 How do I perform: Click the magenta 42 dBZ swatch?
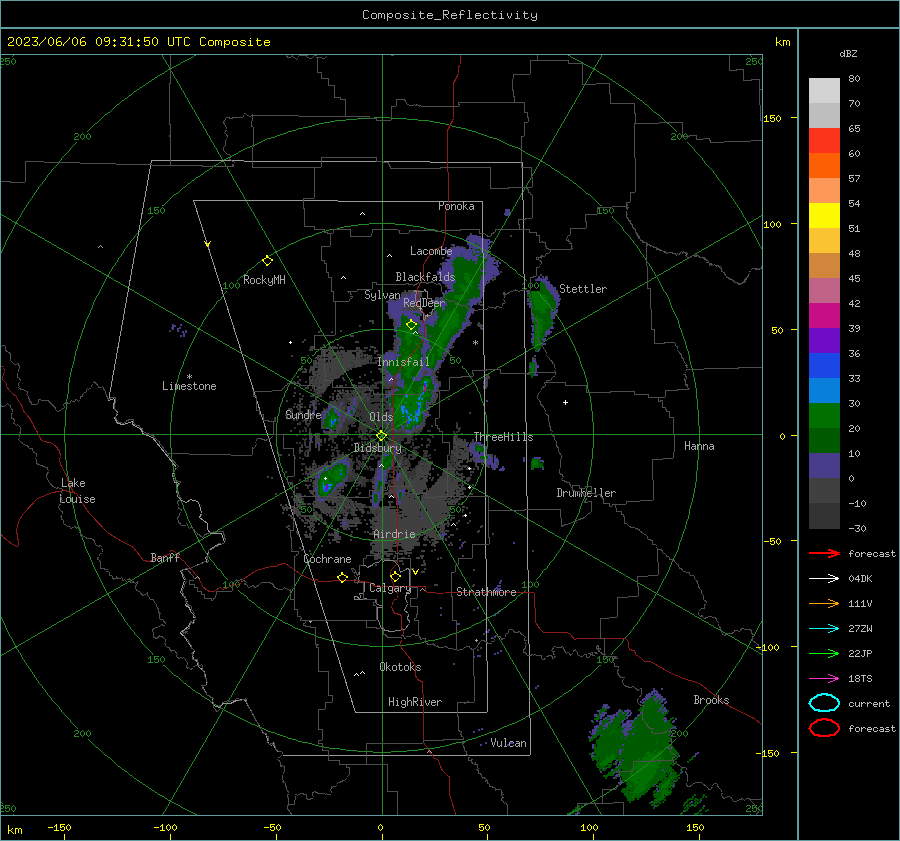click(x=824, y=315)
